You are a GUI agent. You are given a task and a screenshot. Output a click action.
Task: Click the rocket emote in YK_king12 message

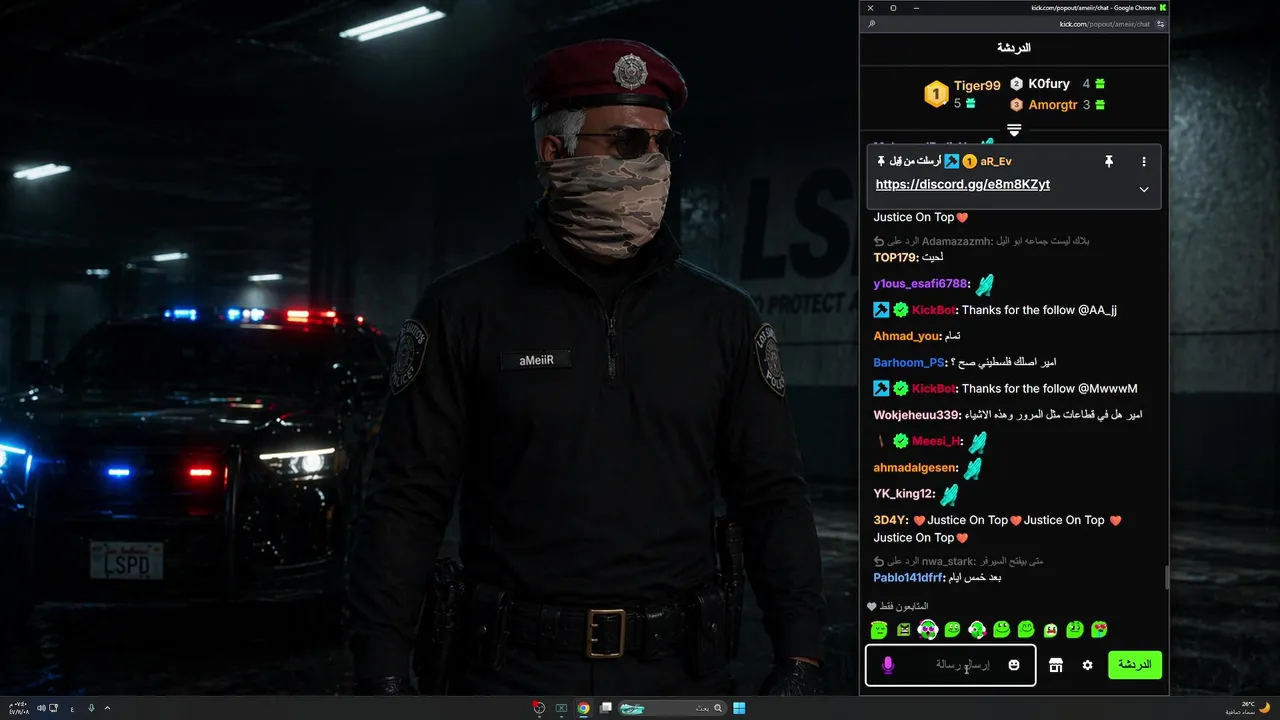click(949, 494)
